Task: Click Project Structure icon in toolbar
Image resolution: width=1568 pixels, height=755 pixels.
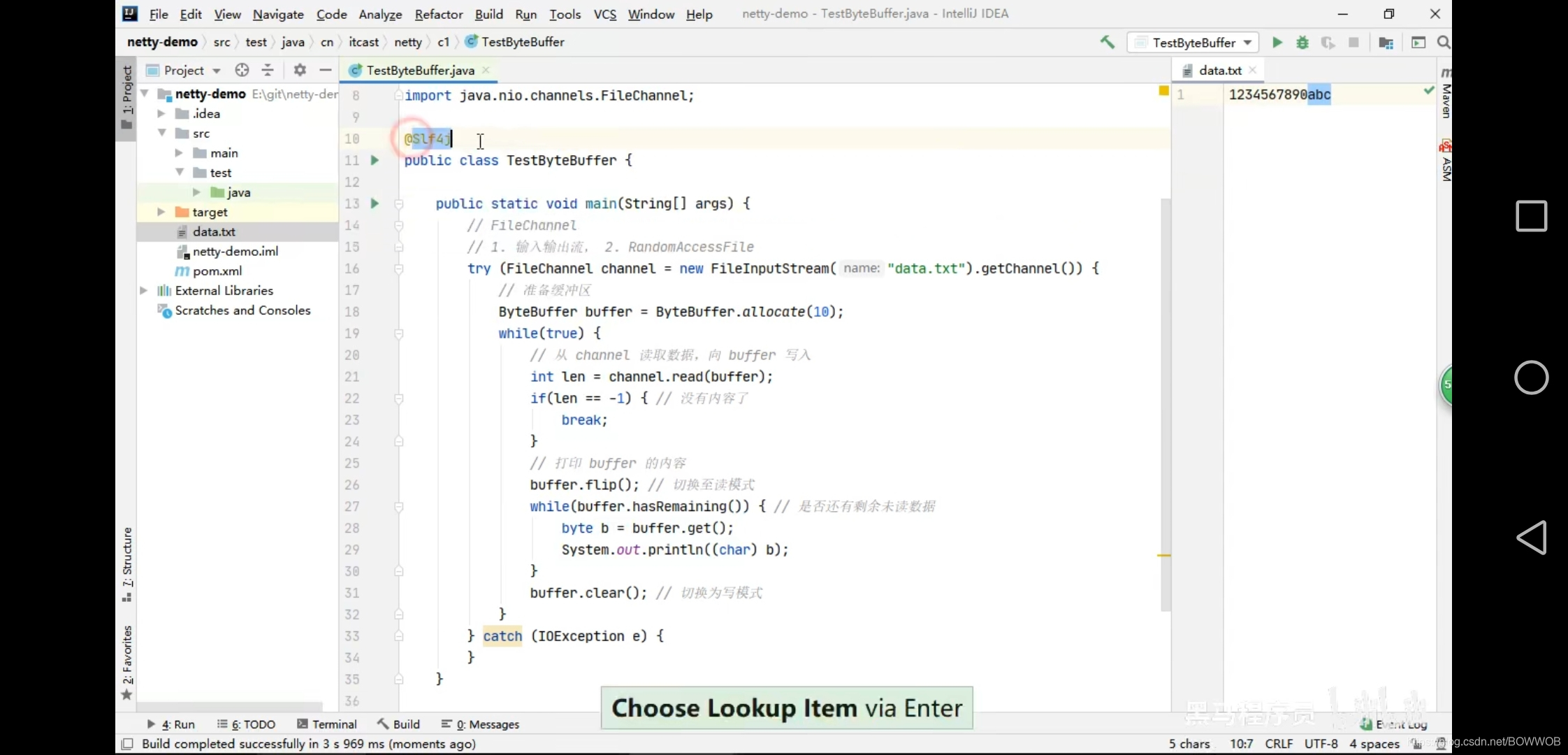Action: (x=1386, y=43)
